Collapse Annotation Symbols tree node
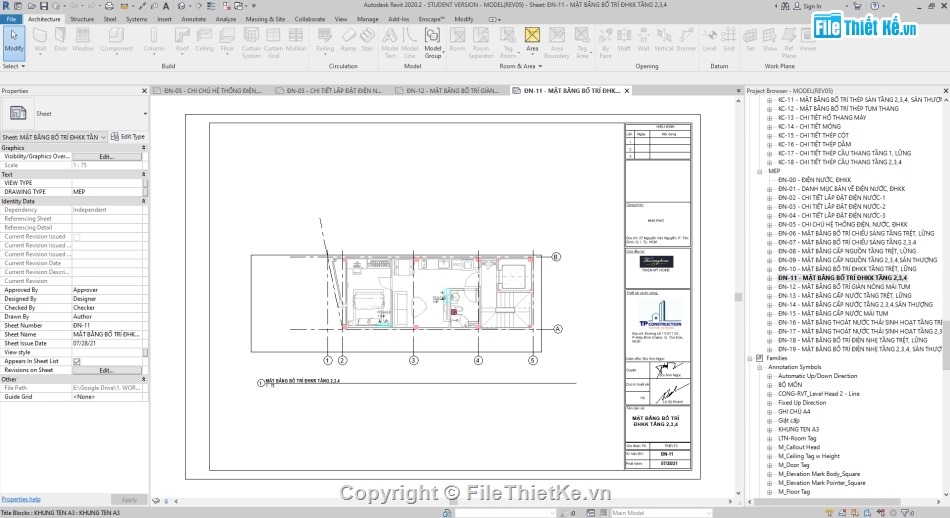The height and width of the screenshot is (518, 950). [x=760, y=367]
